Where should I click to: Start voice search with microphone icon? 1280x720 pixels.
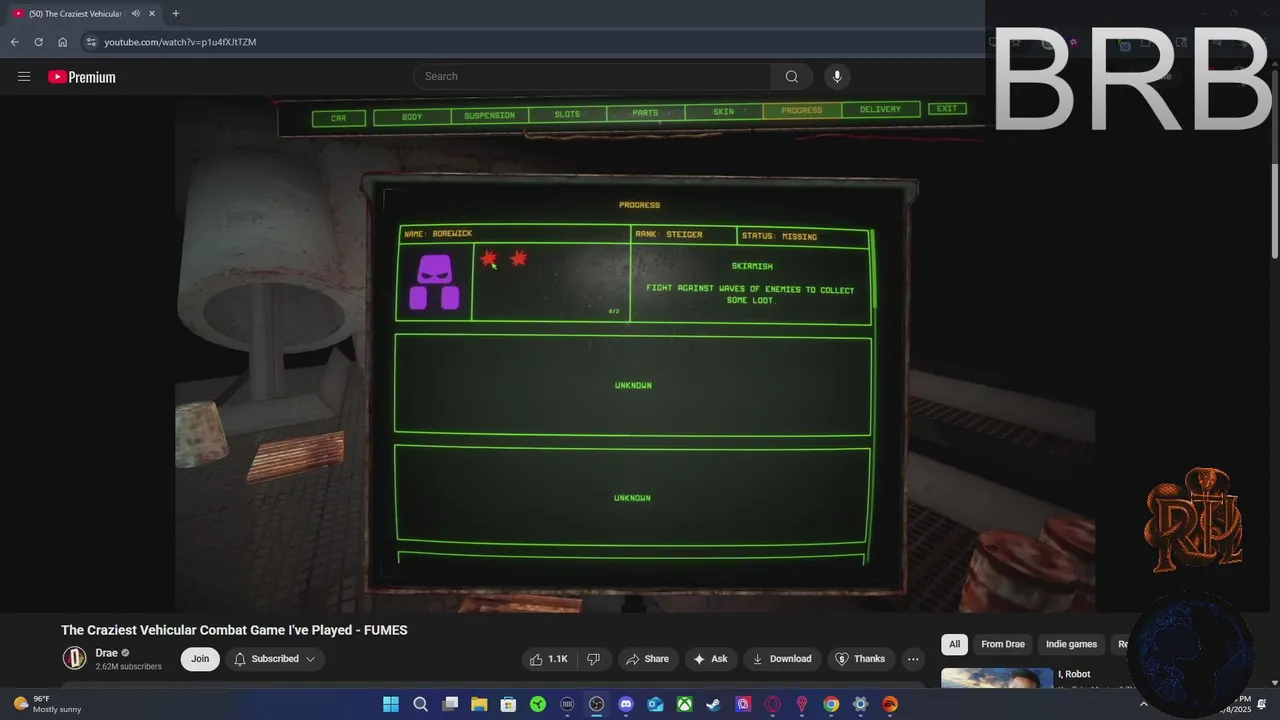click(x=837, y=77)
